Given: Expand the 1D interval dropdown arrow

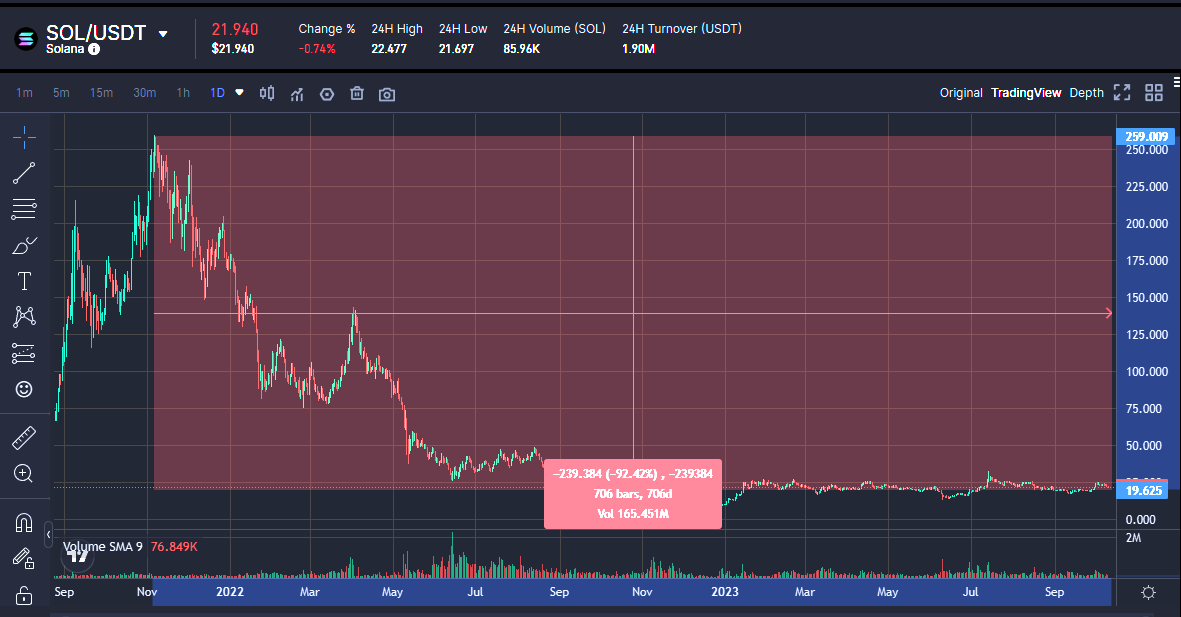Looking at the screenshot, I should (x=240, y=93).
